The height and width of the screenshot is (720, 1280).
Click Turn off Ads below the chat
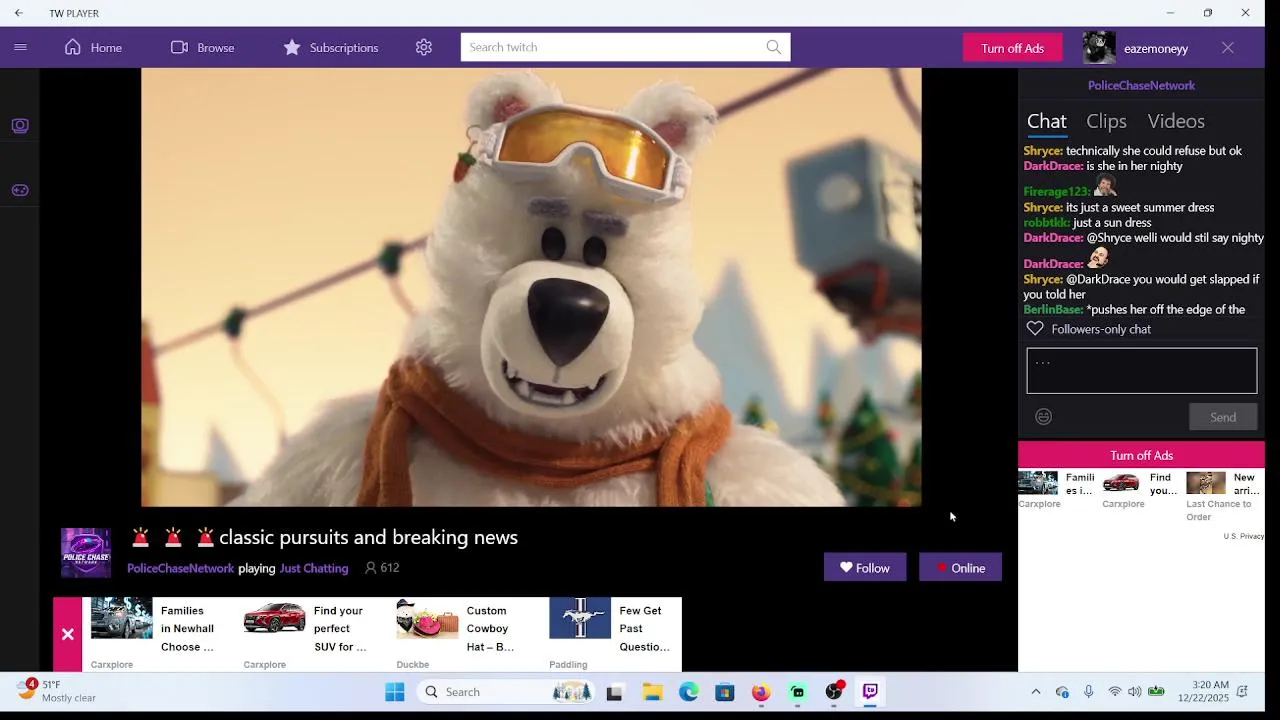[1141, 455]
